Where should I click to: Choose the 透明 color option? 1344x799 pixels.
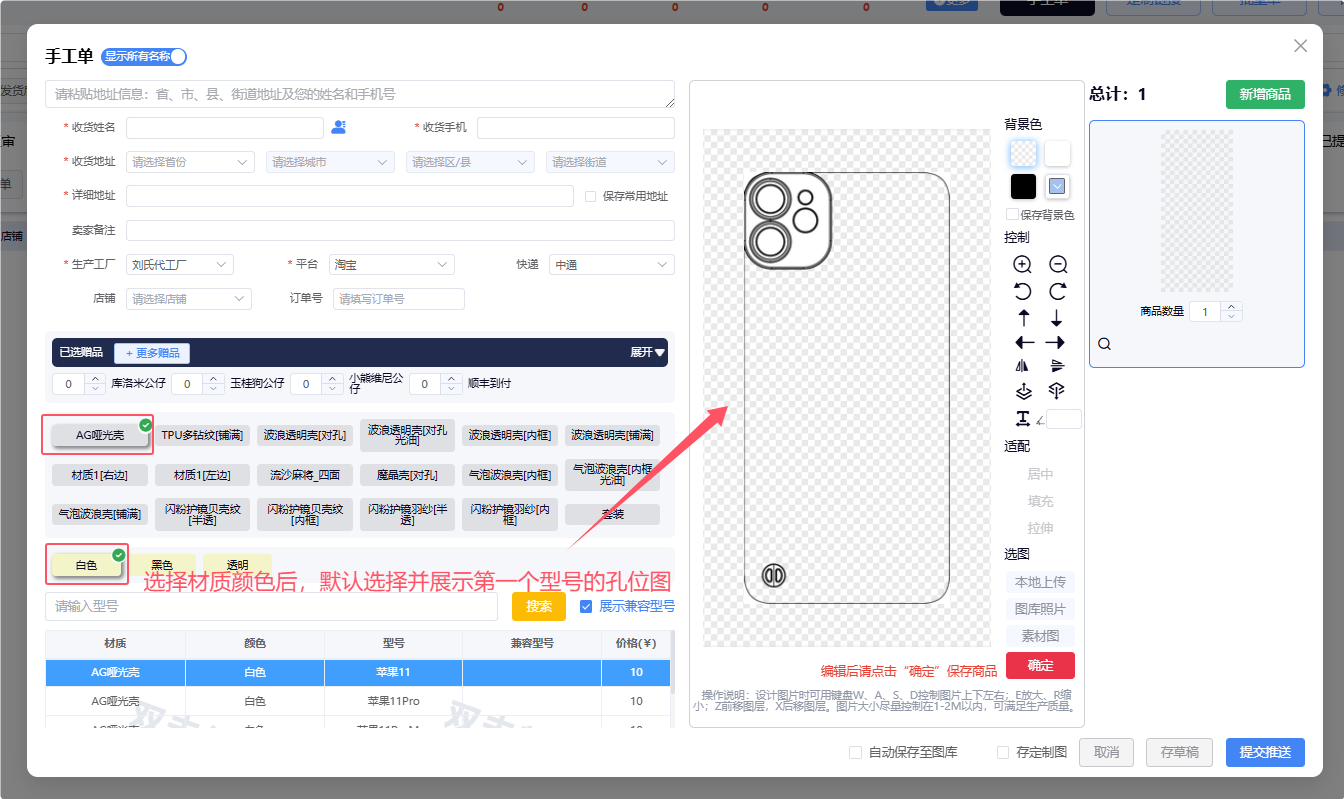point(237,565)
